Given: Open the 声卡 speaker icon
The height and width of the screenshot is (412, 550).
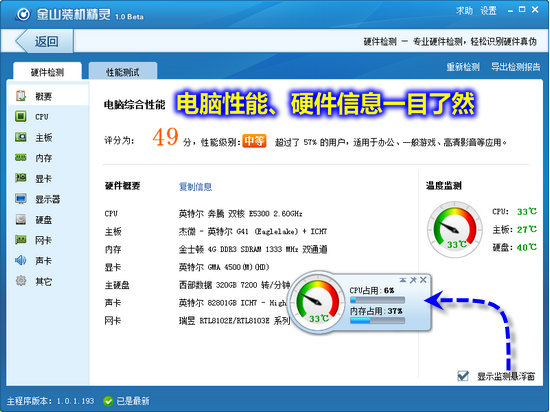Looking at the screenshot, I should pyautogui.click(x=21, y=261).
